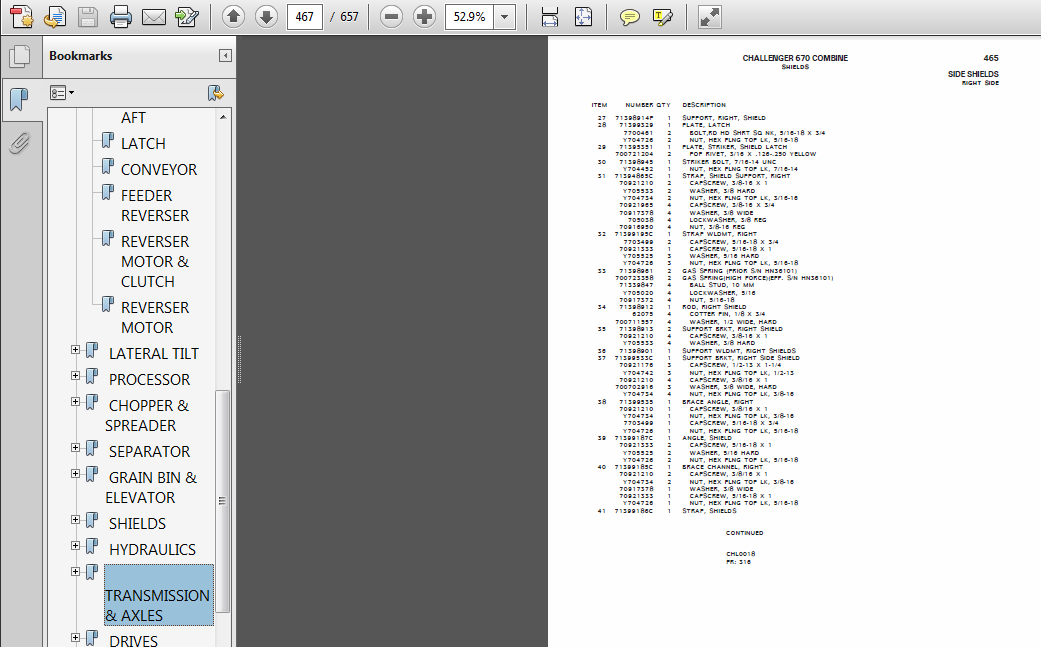
Task: Open the CONVEYOR bookmark
Action: (x=159, y=170)
